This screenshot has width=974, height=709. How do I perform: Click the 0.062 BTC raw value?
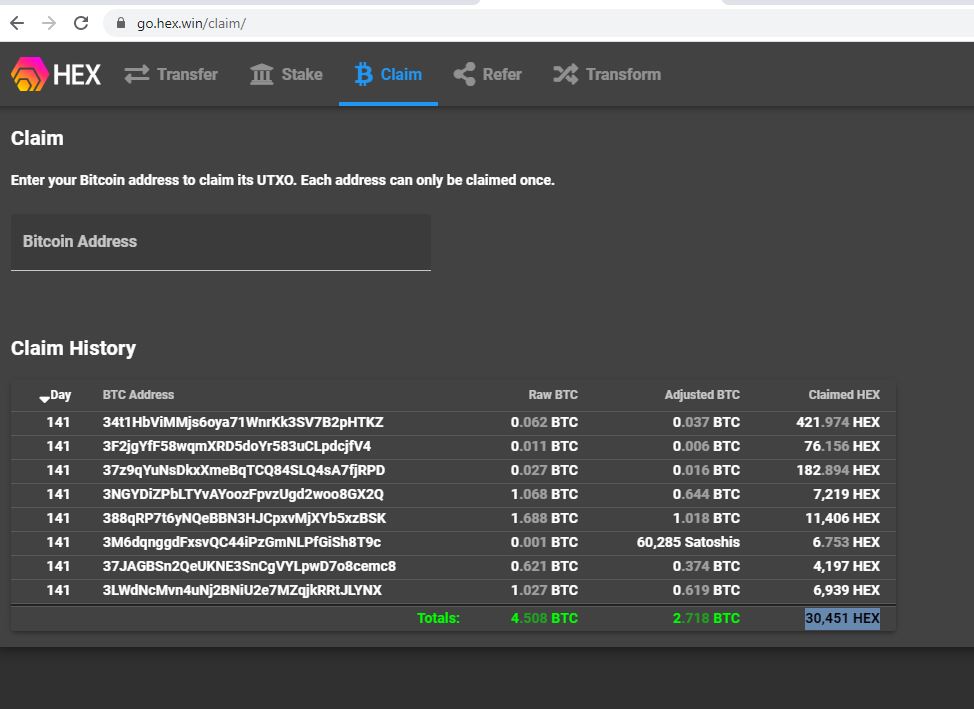click(x=544, y=423)
